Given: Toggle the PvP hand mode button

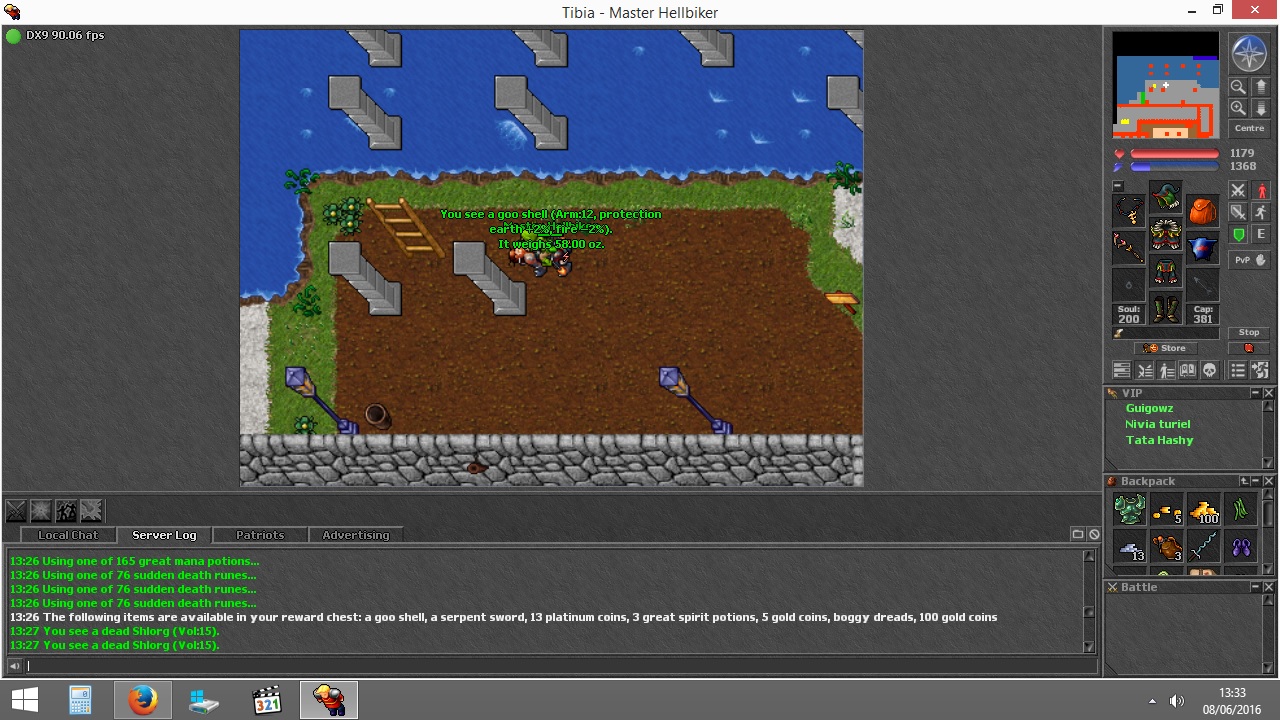Looking at the screenshot, I should pos(1243,260).
